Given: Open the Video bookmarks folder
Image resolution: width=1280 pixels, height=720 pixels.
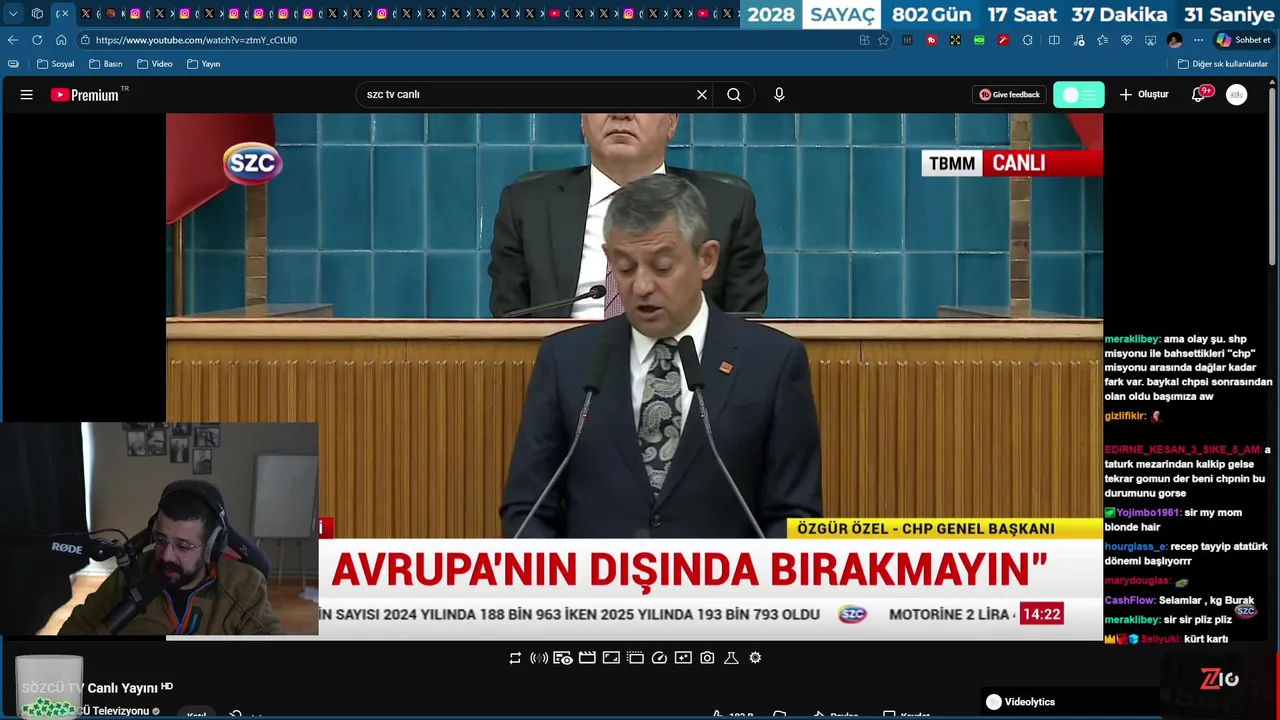Looking at the screenshot, I should [x=155, y=64].
